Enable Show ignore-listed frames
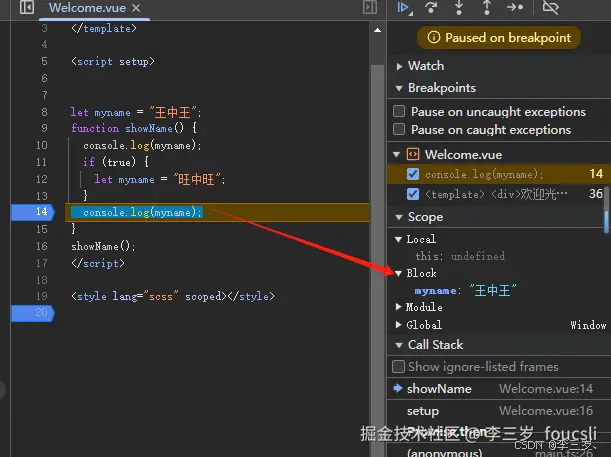611x457 pixels. click(x=398, y=367)
